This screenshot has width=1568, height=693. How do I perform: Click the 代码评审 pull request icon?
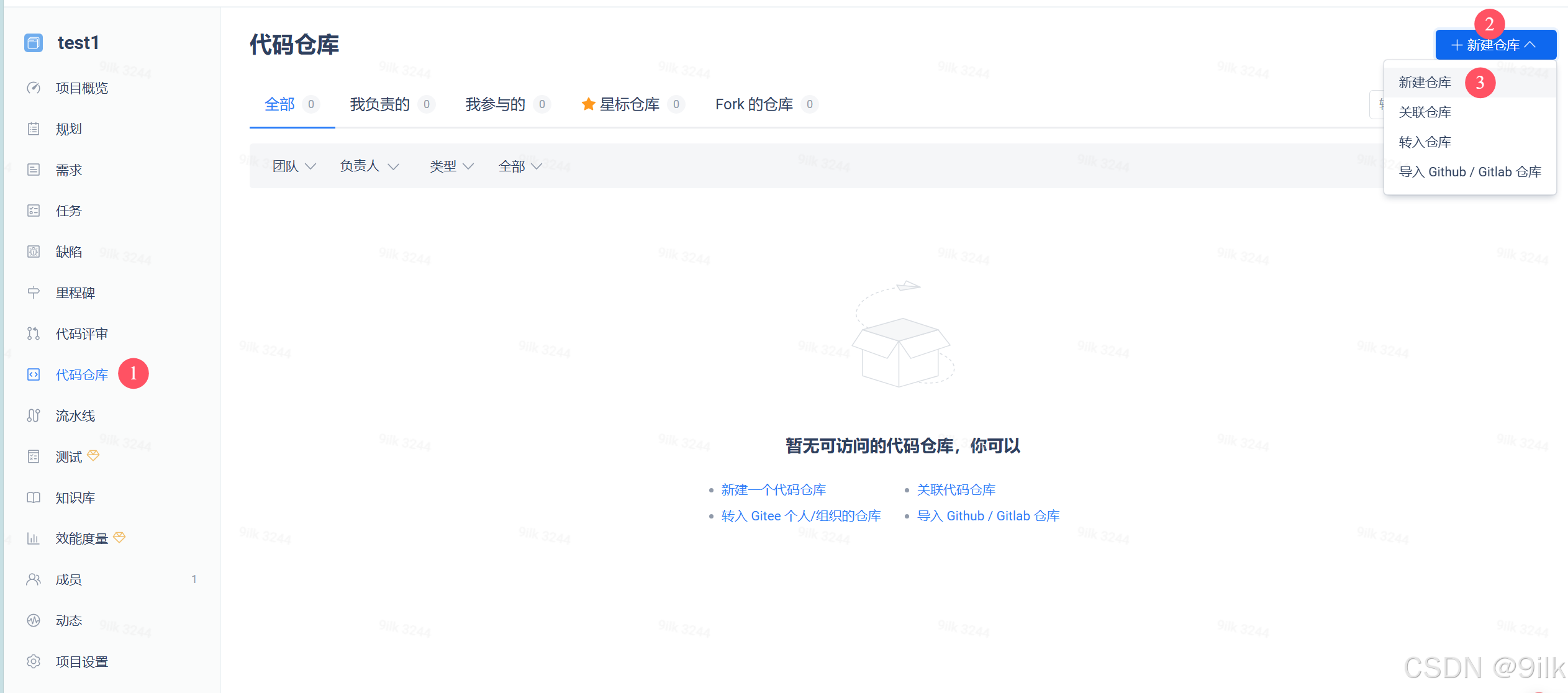pyautogui.click(x=34, y=333)
